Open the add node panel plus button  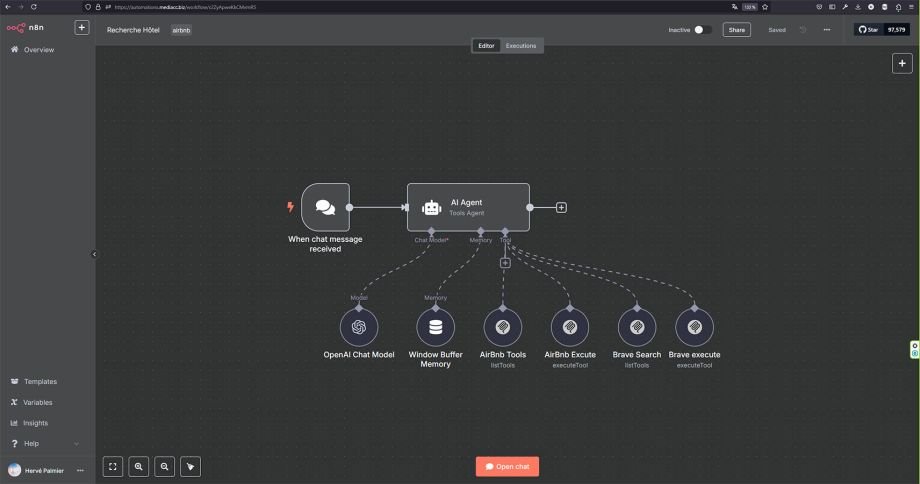pyautogui.click(x=902, y=63)
